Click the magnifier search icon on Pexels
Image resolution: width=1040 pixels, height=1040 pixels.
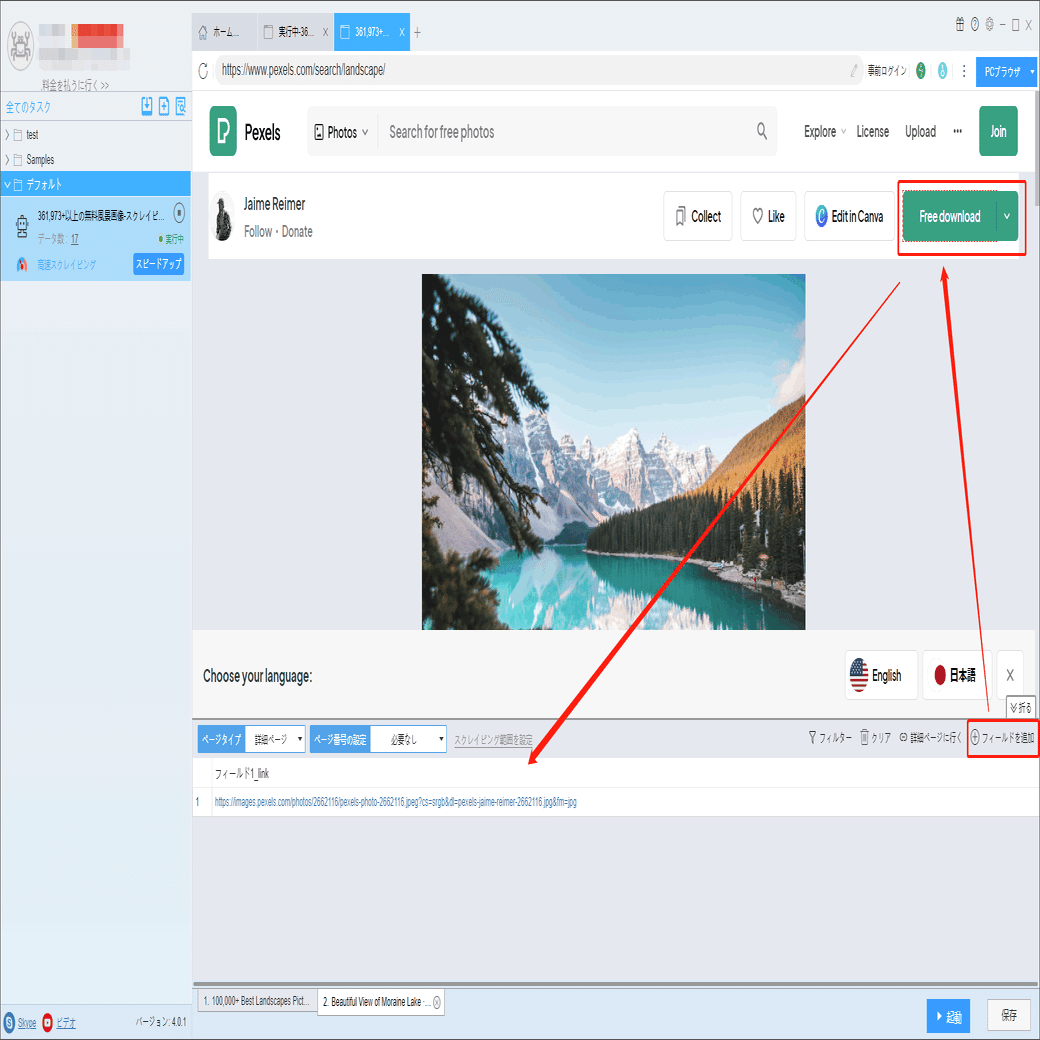coord(762,131)
